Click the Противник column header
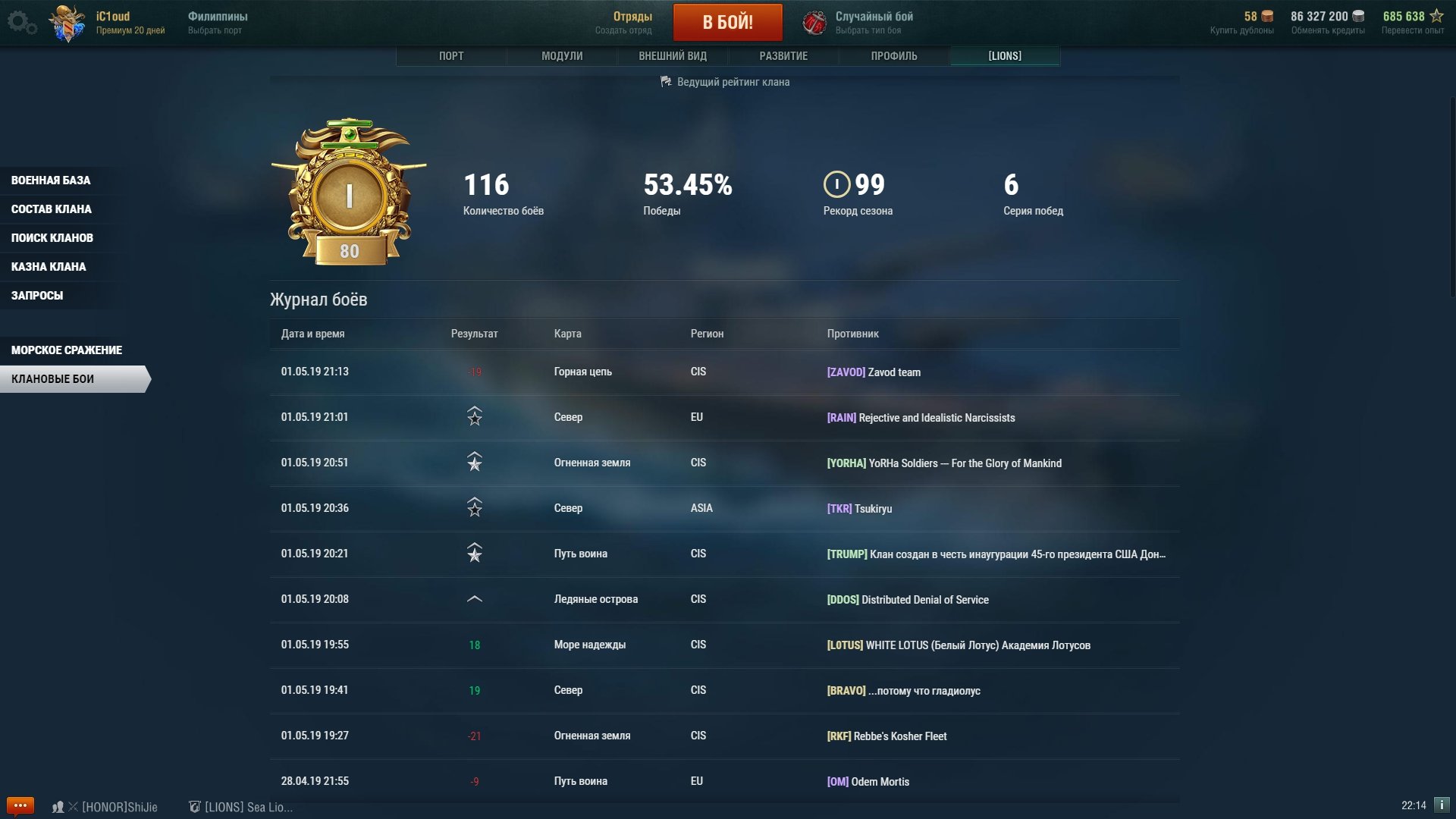The width and height of the screenshot is (1456, 819). coord(852,334)
